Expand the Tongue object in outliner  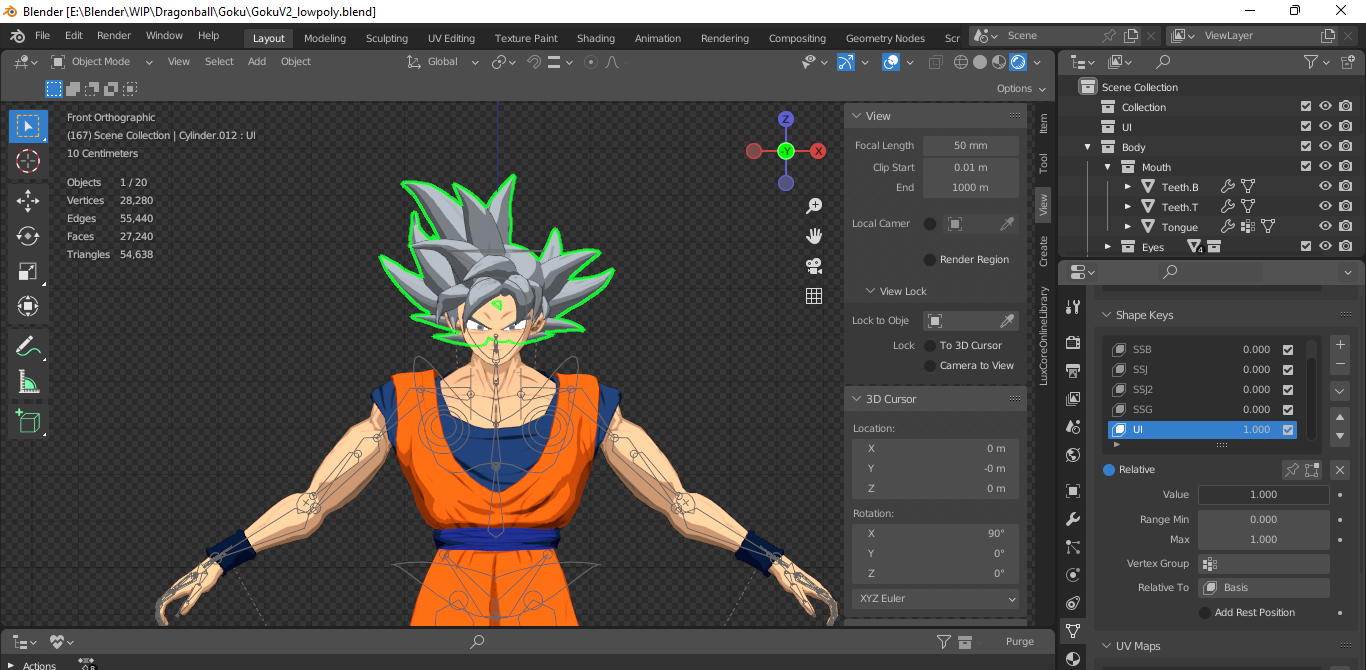point(1128,227)
